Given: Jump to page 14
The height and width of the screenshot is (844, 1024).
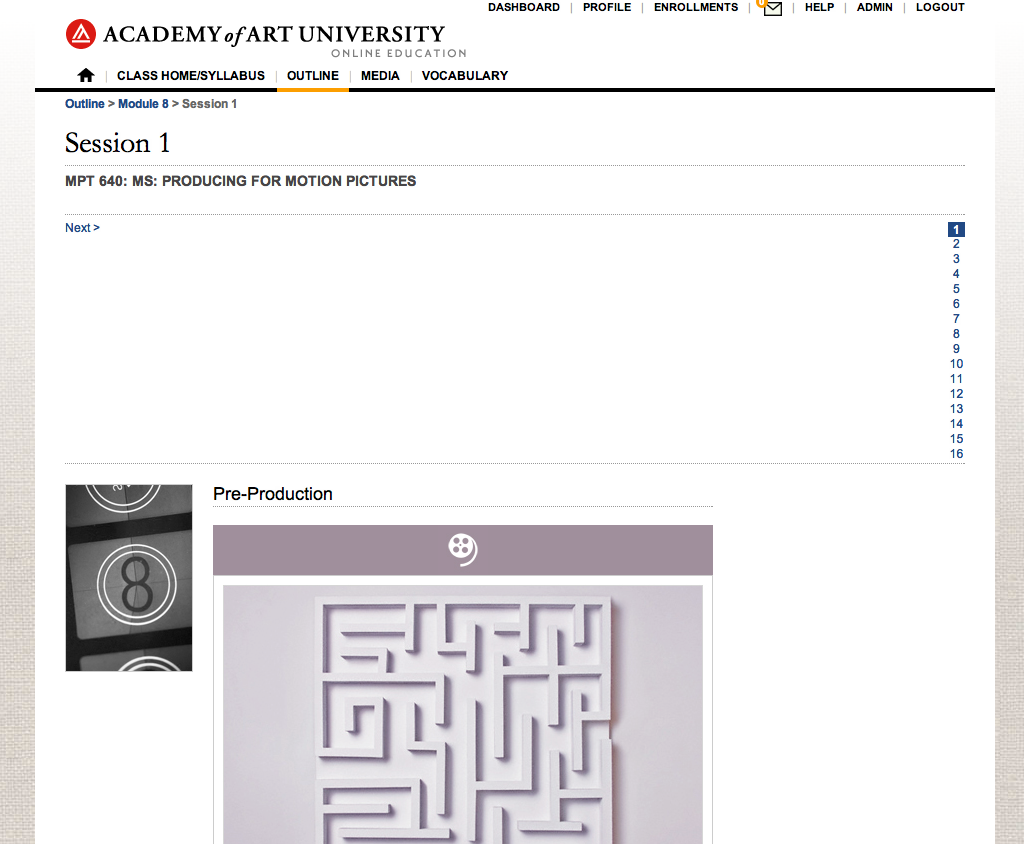Looking at the screenshot, I should [x=956, y=425].
